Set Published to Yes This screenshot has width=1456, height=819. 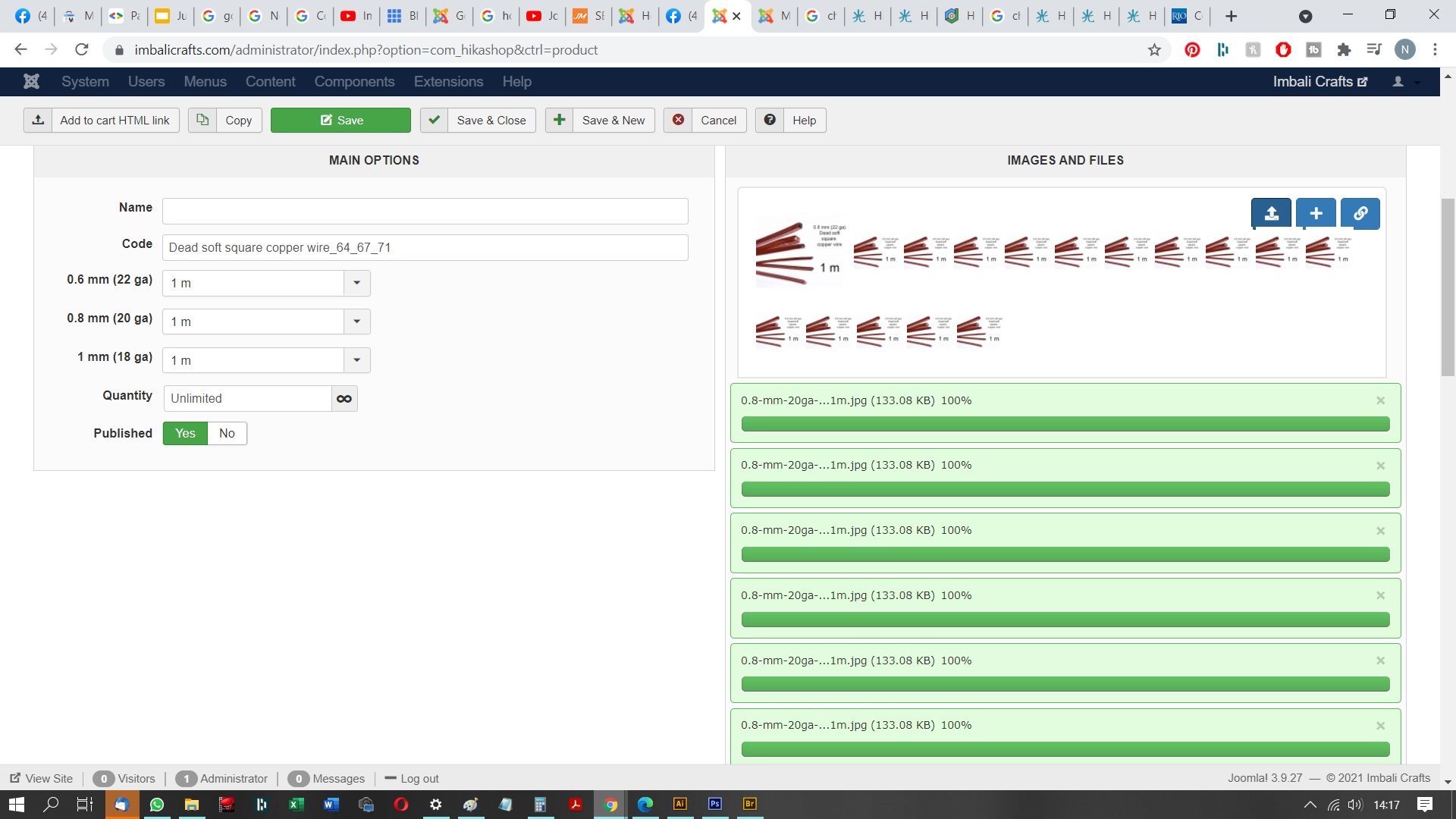click(x=185, y=434)
